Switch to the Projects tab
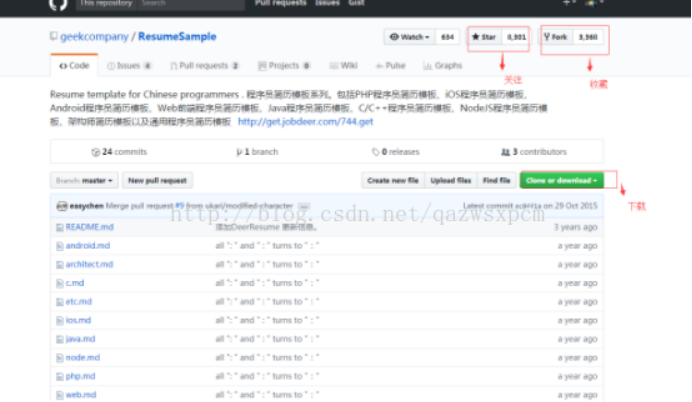 [x=284, y=66]
